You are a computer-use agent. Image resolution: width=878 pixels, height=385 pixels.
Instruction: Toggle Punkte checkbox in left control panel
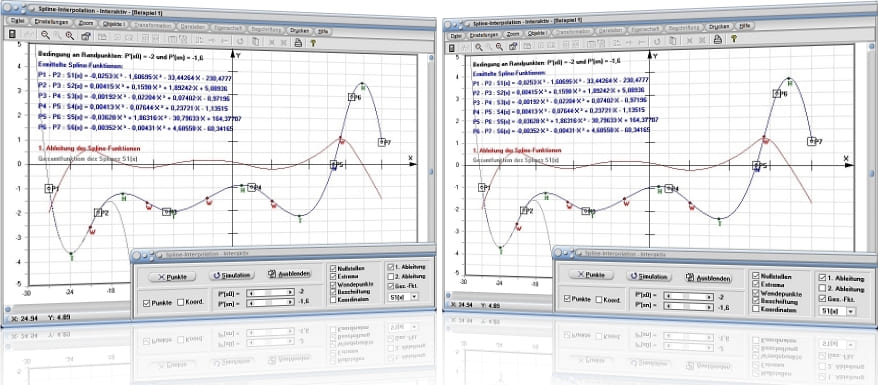tap(147, 303)
